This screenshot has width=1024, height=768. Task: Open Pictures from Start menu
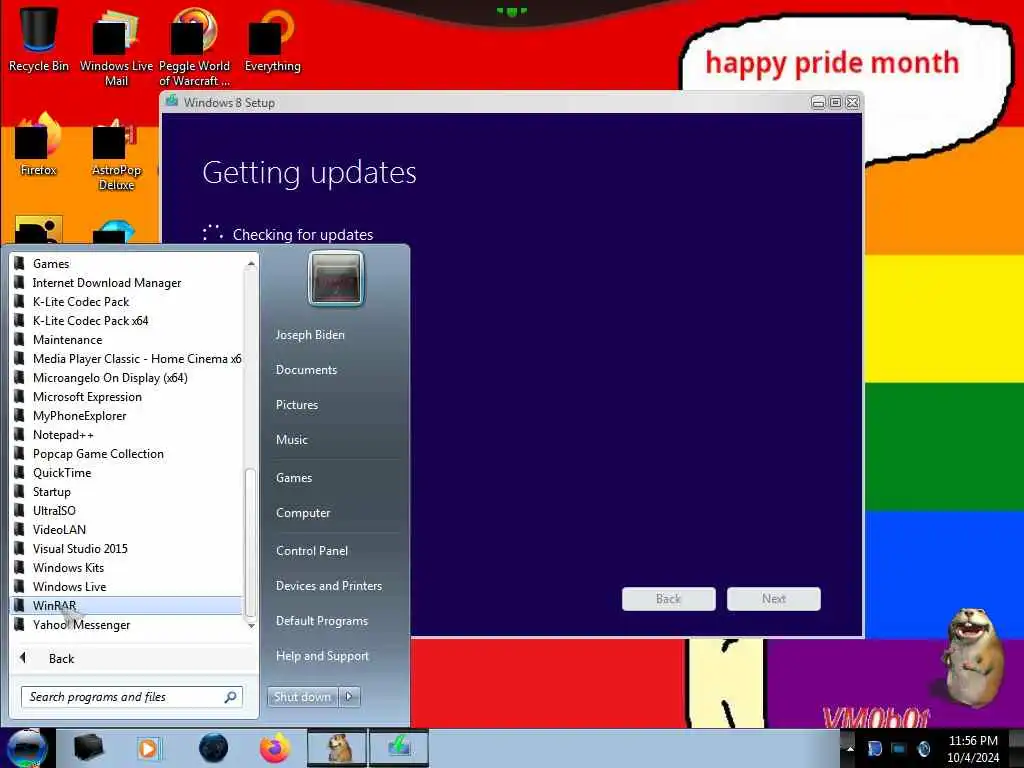click(297, 405)
